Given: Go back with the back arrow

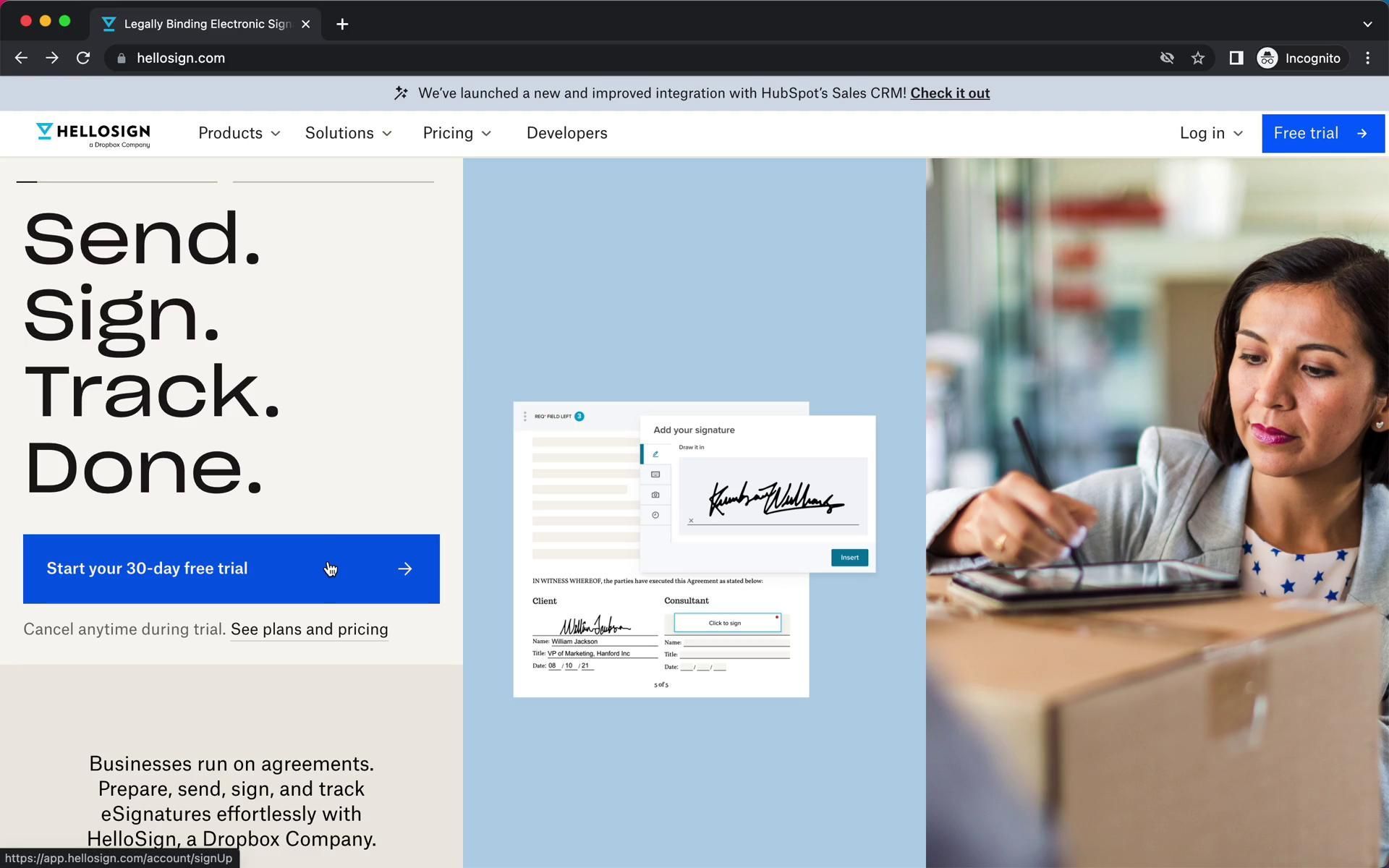Looking at the screenshot, I should [21, 58].
